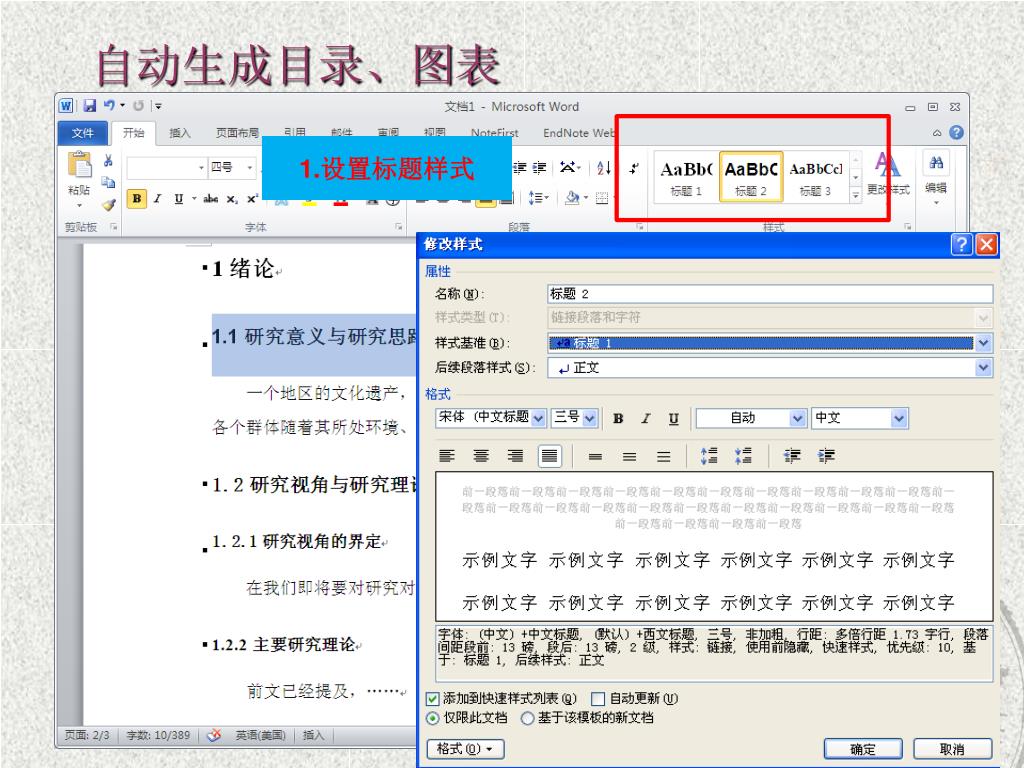Toggle Italic in the ribbon font group
Viewport: 1024px width, 768px height.
pos(157,199)
